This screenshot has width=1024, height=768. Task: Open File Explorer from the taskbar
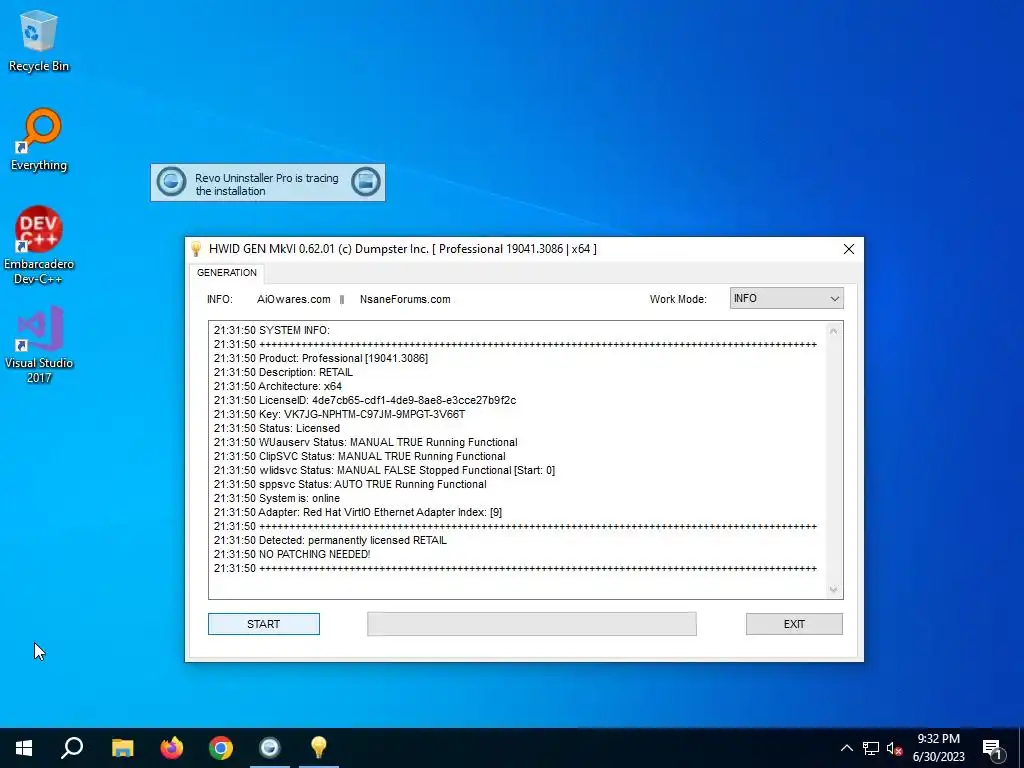[122, 748]
